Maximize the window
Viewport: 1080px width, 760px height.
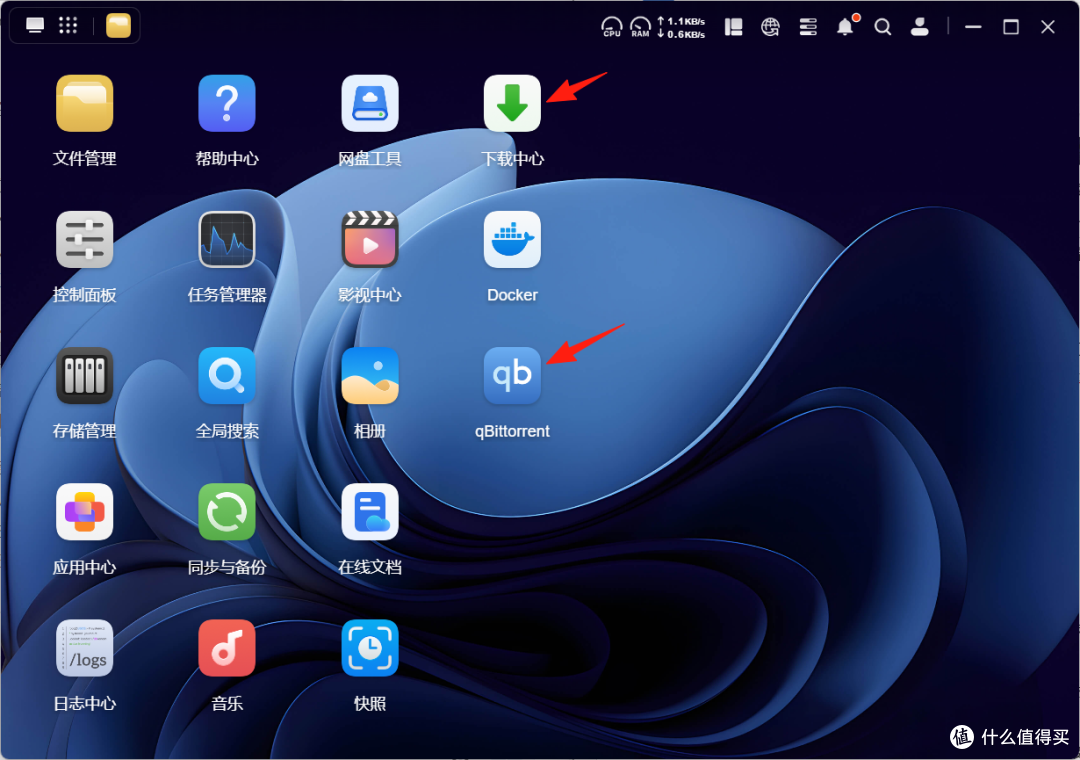coord(1010,27)
